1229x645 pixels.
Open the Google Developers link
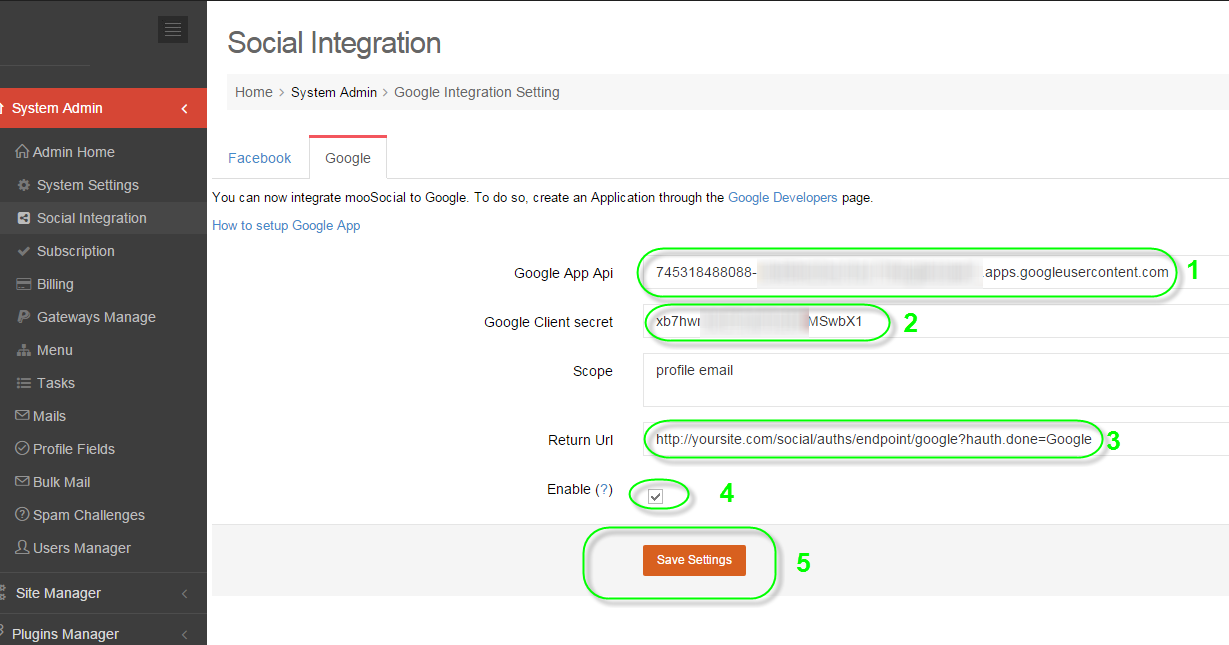coord(782,198)
